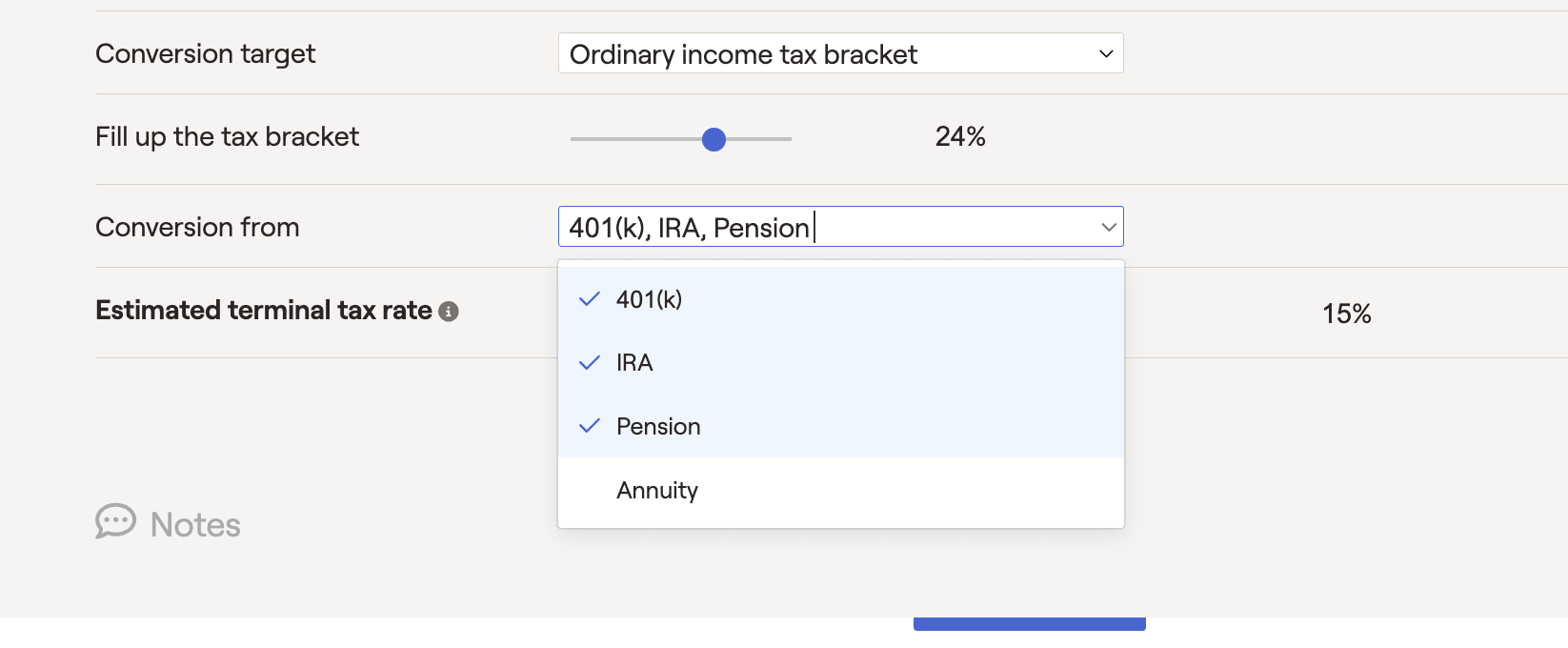Select the Annuity option
The image size is (1568, 648).
(x=657, y=490)
